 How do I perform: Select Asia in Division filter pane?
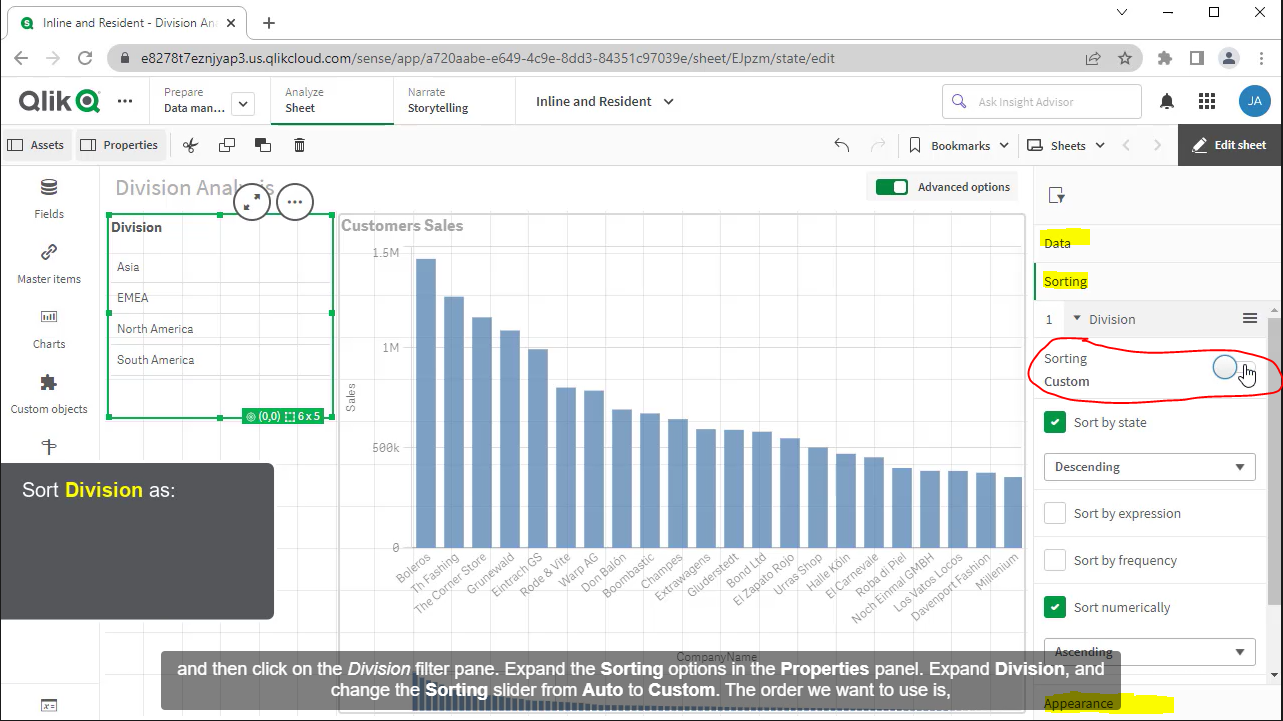click(x=220, y=267)
